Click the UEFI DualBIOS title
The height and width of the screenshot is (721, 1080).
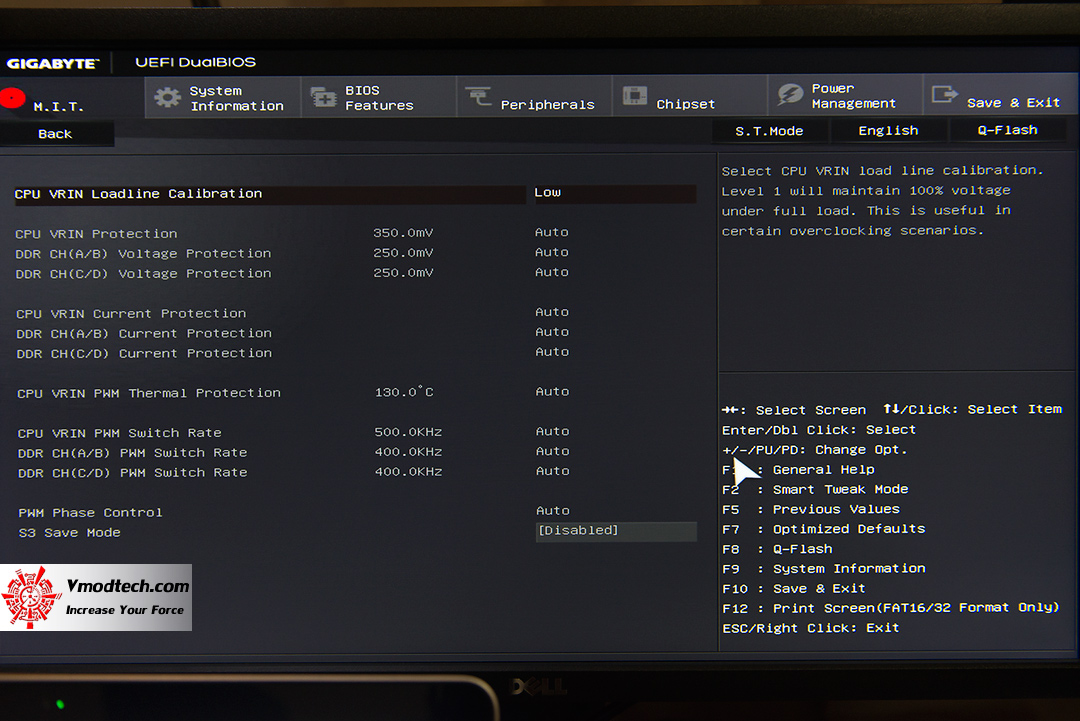pyautogui.click(x=196, y=62)
